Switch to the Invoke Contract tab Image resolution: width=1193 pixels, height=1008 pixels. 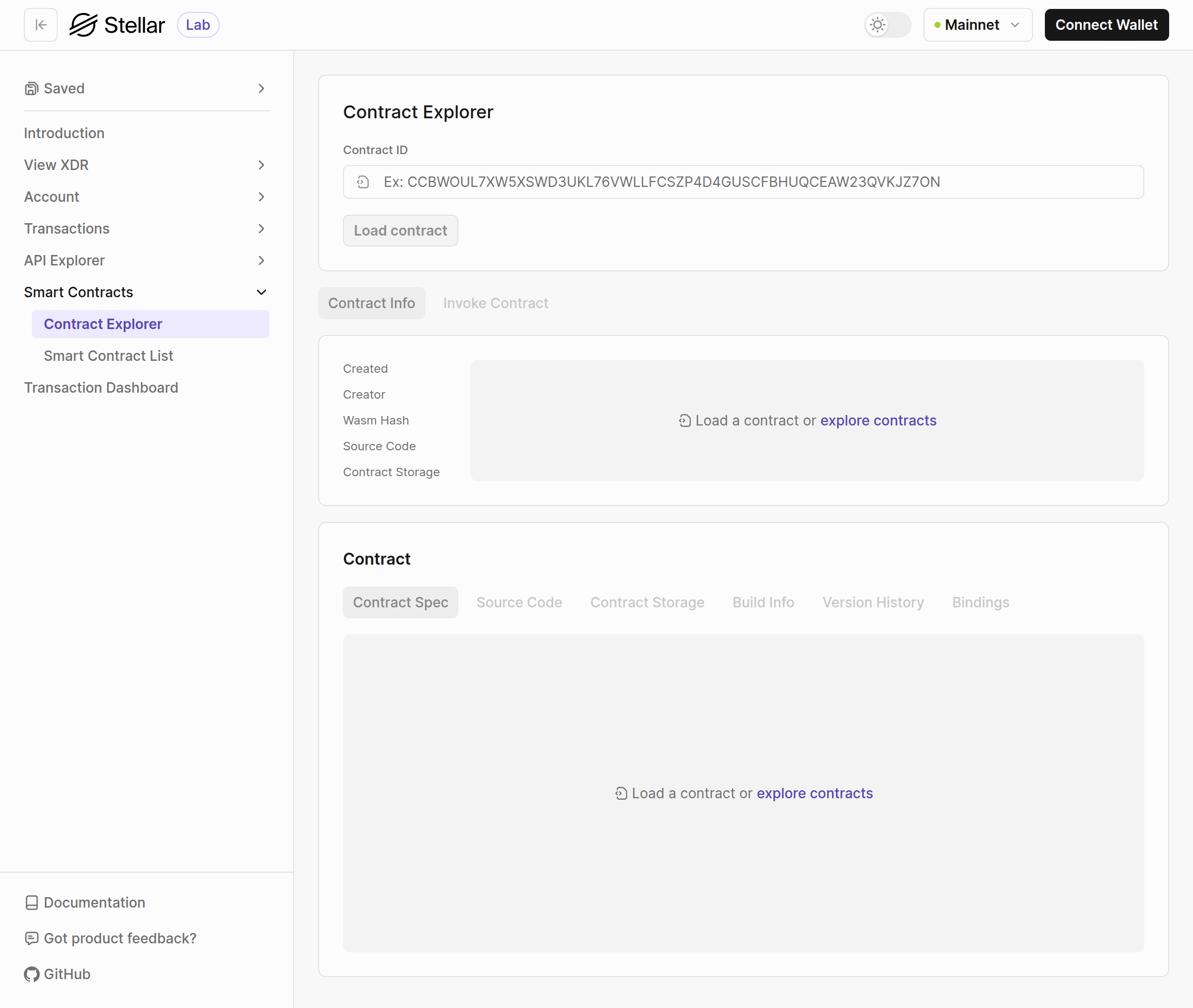click(496, 303)
